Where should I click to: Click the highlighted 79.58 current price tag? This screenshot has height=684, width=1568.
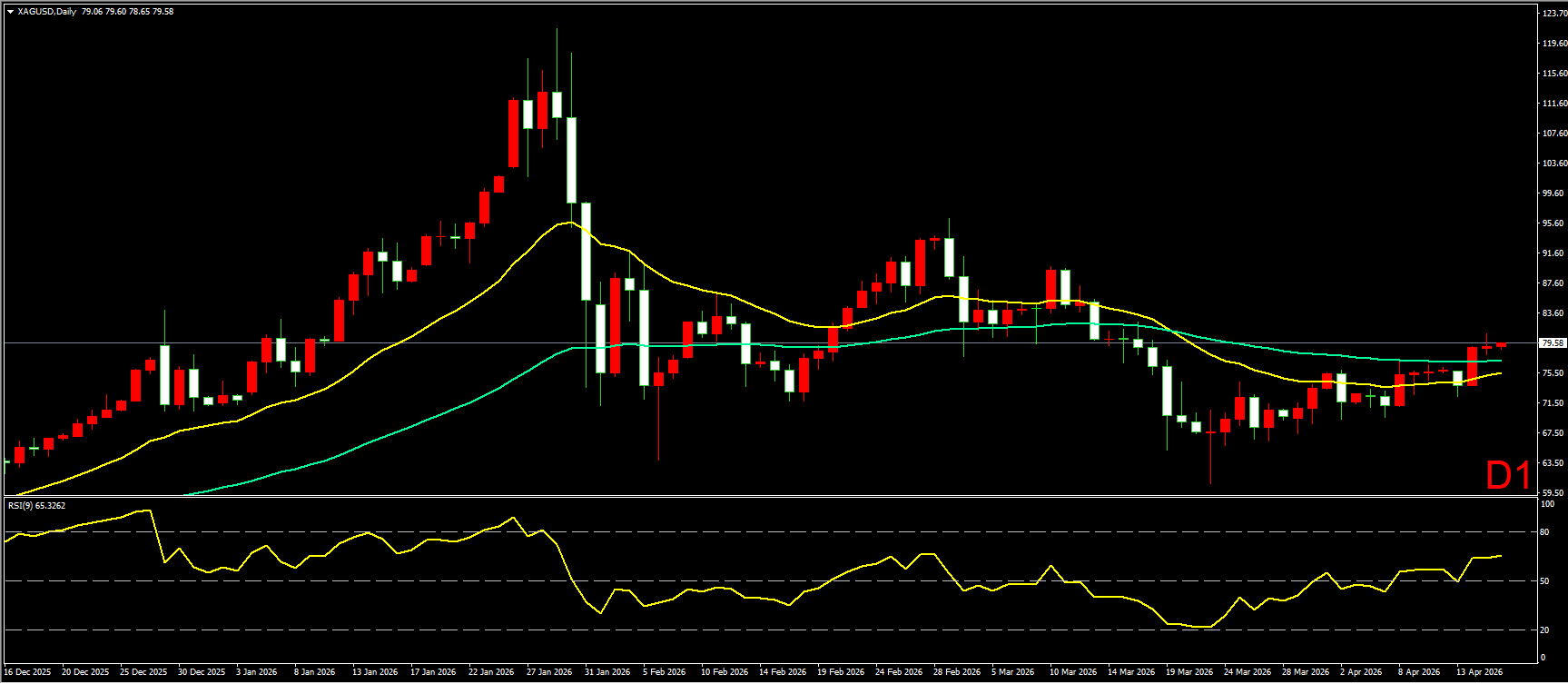[x=1553, y=343]
